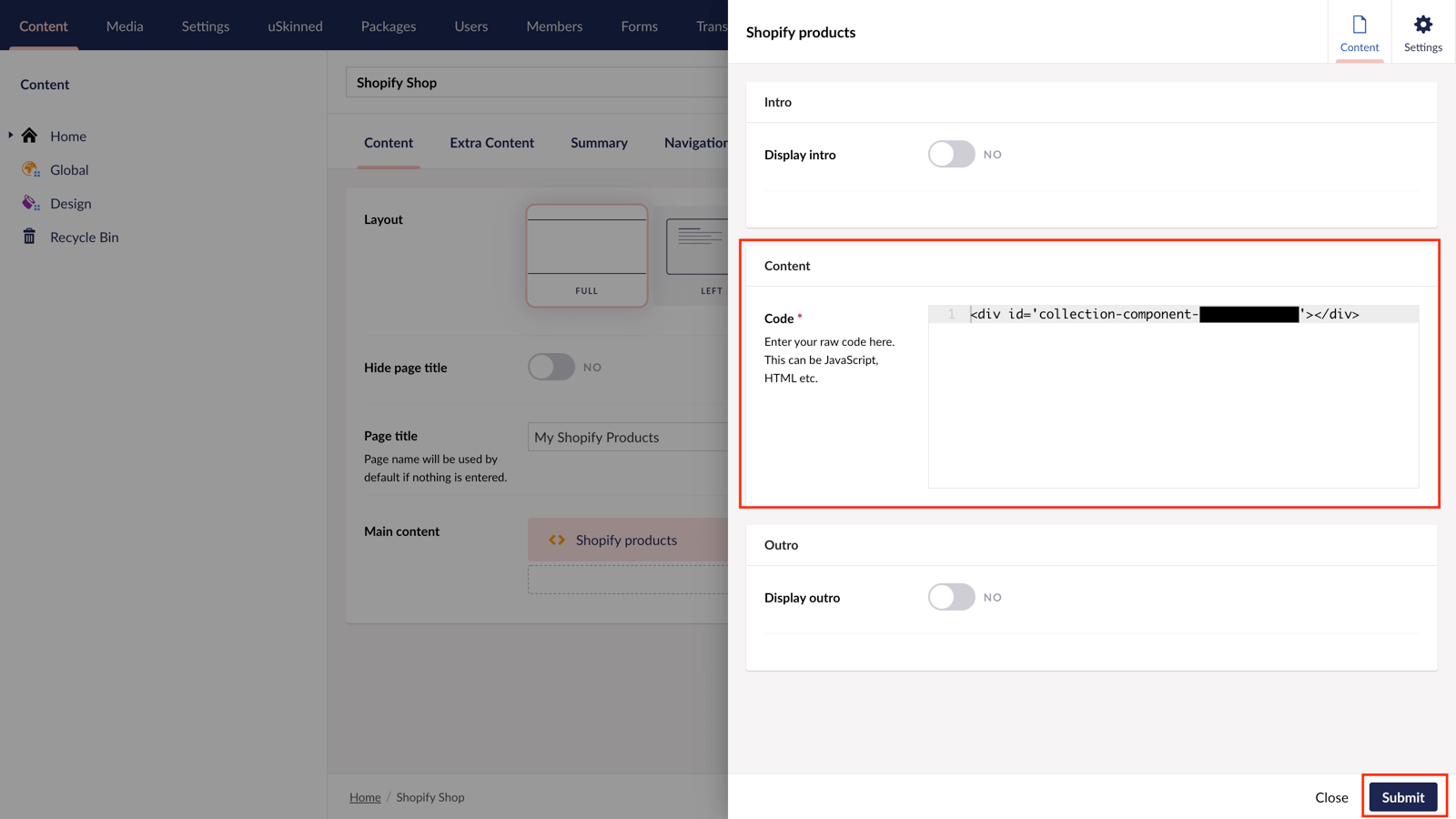Screen dimensions: 1456x819
Task: Expand the Home node in the content tree
Action: coord(9,135)
